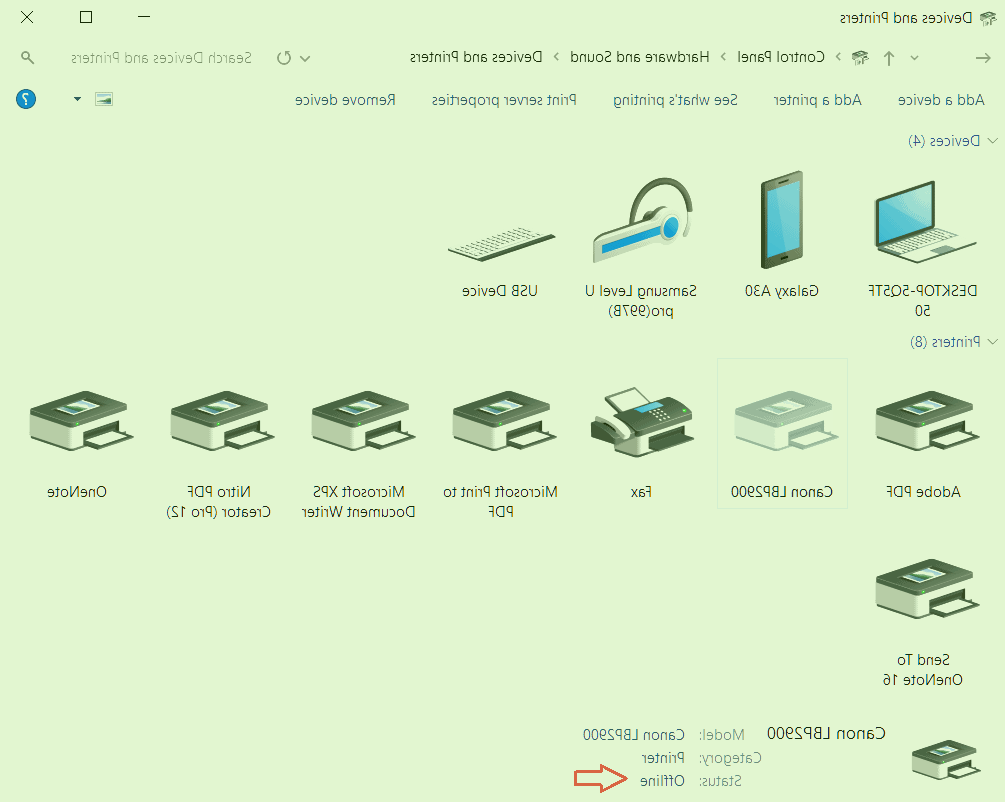Collapse the Devices (4) group

[992, 141]
